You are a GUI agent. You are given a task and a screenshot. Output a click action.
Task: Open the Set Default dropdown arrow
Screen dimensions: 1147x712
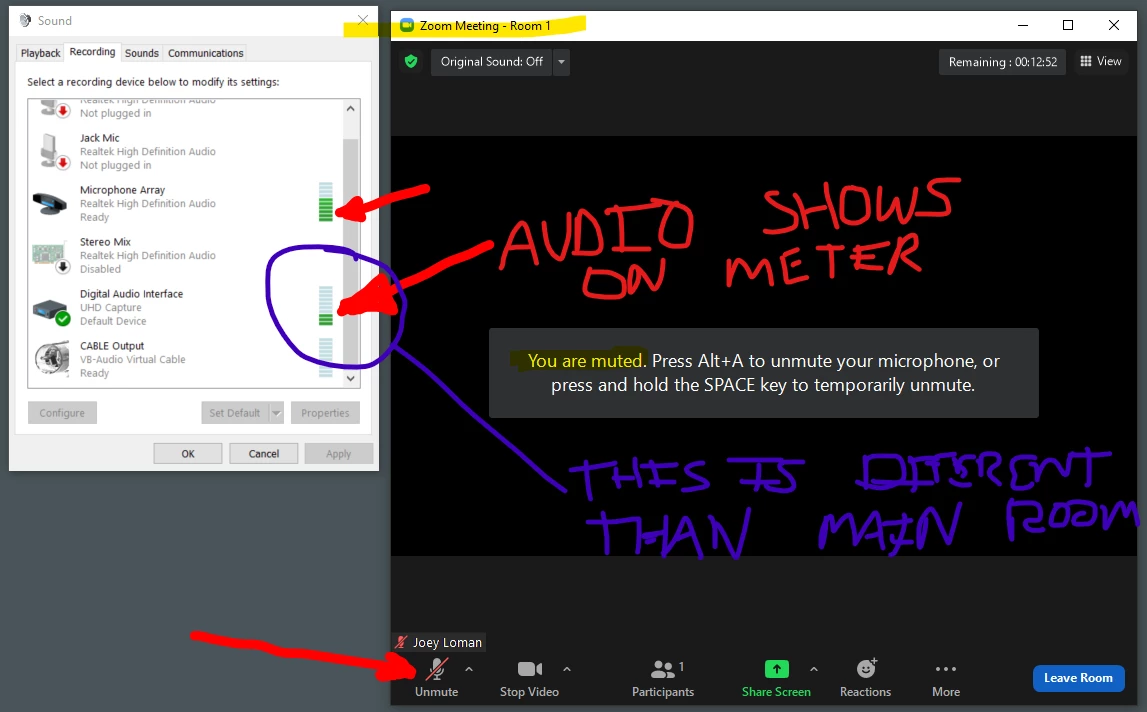277,413
